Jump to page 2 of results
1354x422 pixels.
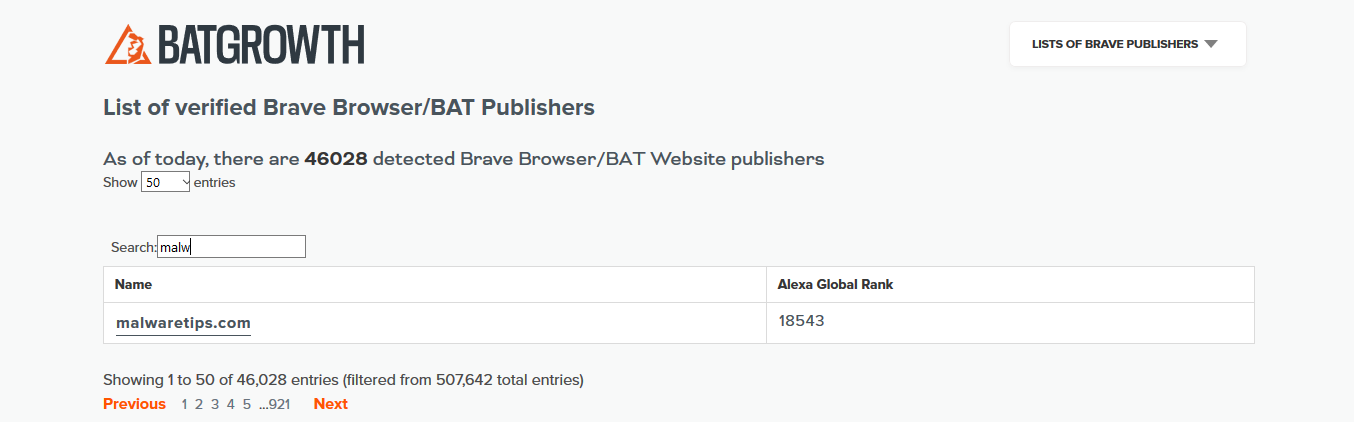coord(199,404)
